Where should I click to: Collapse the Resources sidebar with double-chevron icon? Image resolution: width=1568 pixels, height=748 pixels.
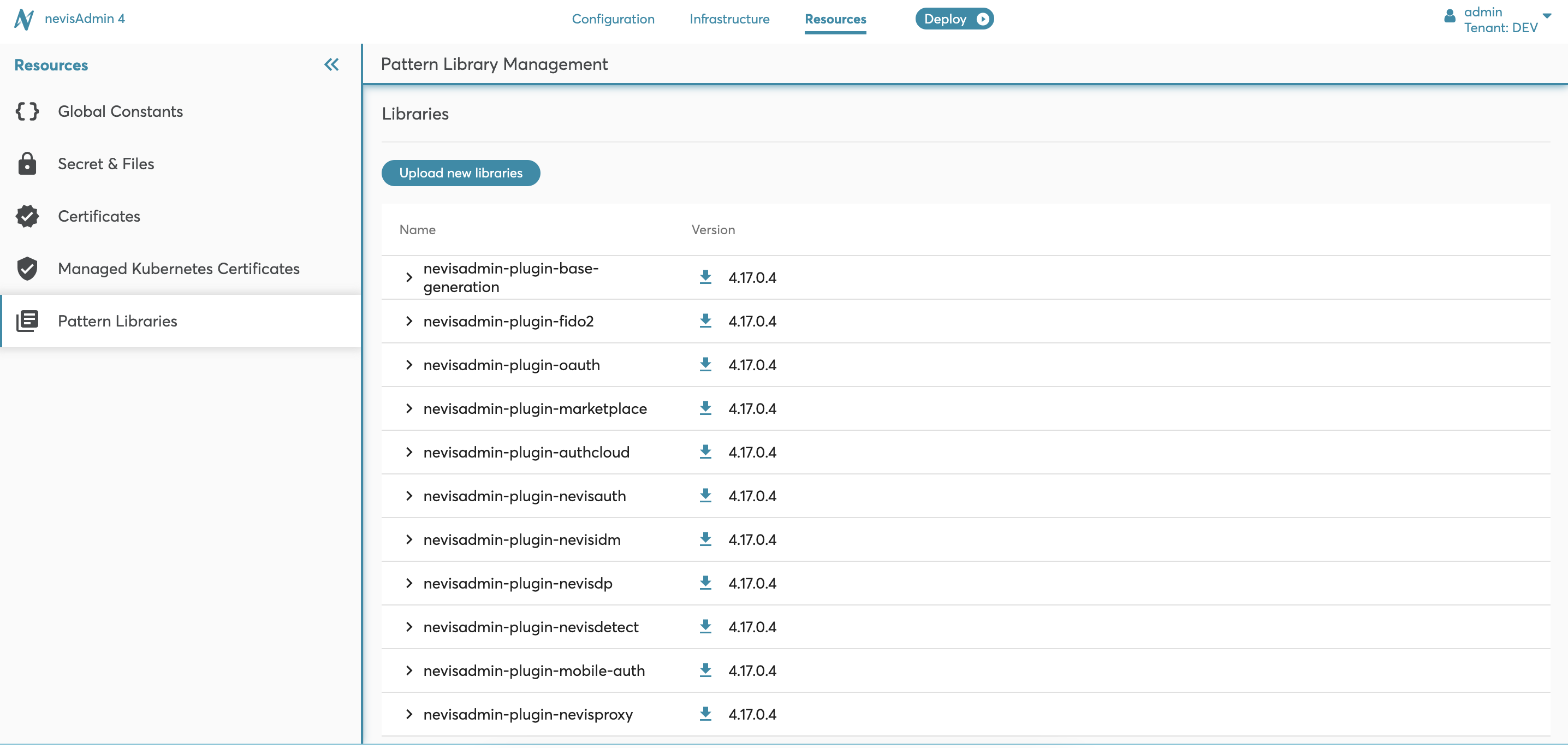[x=331, y=64]
